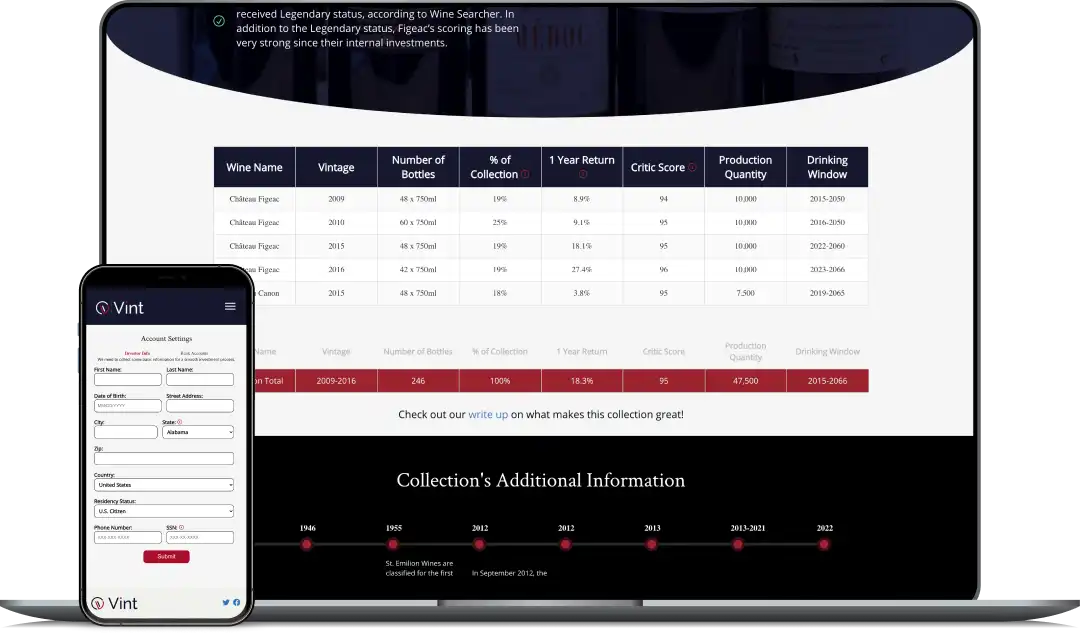The height and width of the screenshot is (635, 1080).
Task: Click the 2019-2065 drinking window cell
Action: (x=827, y=293)
